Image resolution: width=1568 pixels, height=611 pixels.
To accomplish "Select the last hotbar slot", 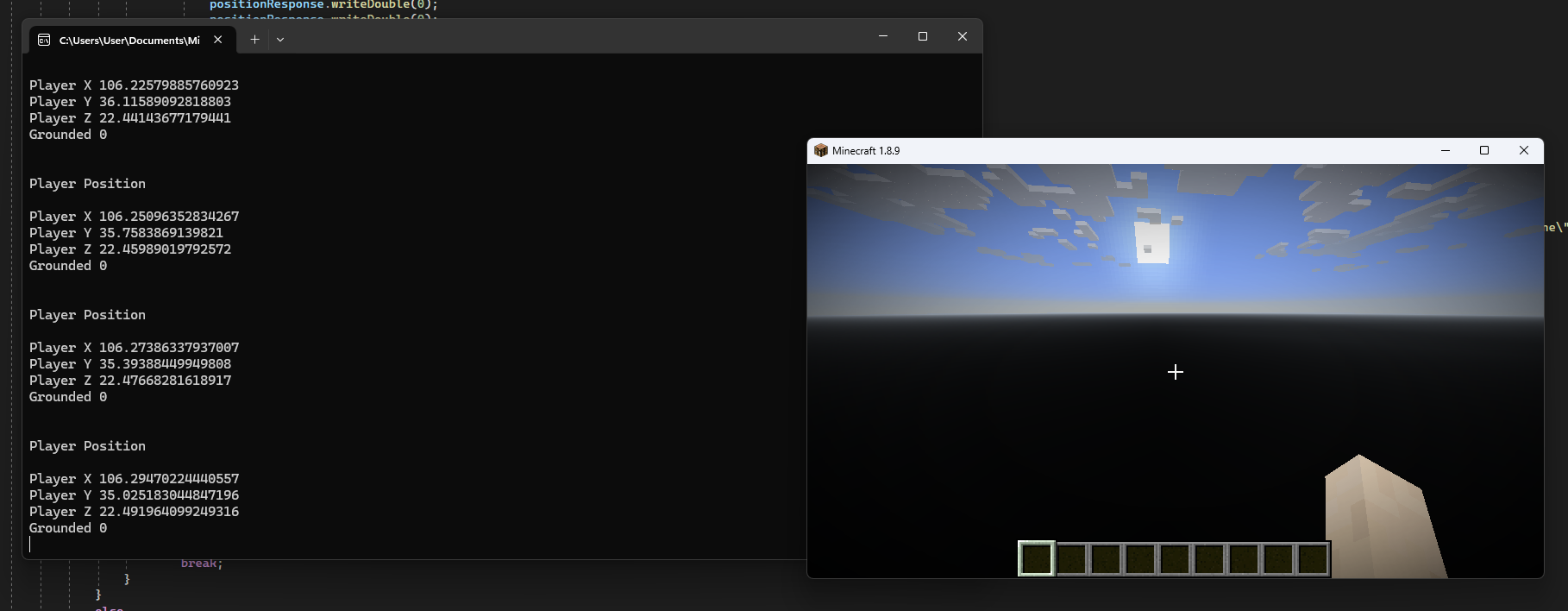I will (x=1313, y=559).
